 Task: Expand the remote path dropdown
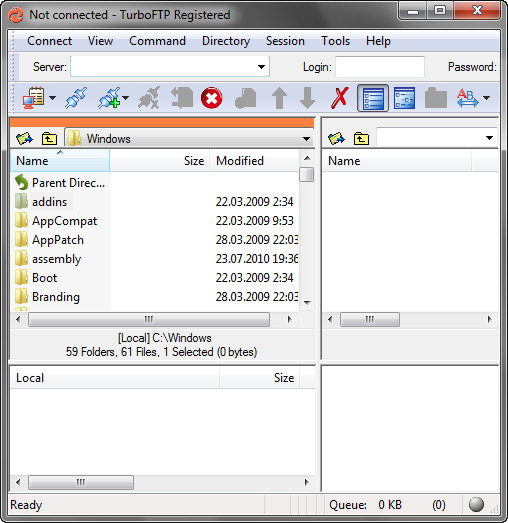[489, 137]
